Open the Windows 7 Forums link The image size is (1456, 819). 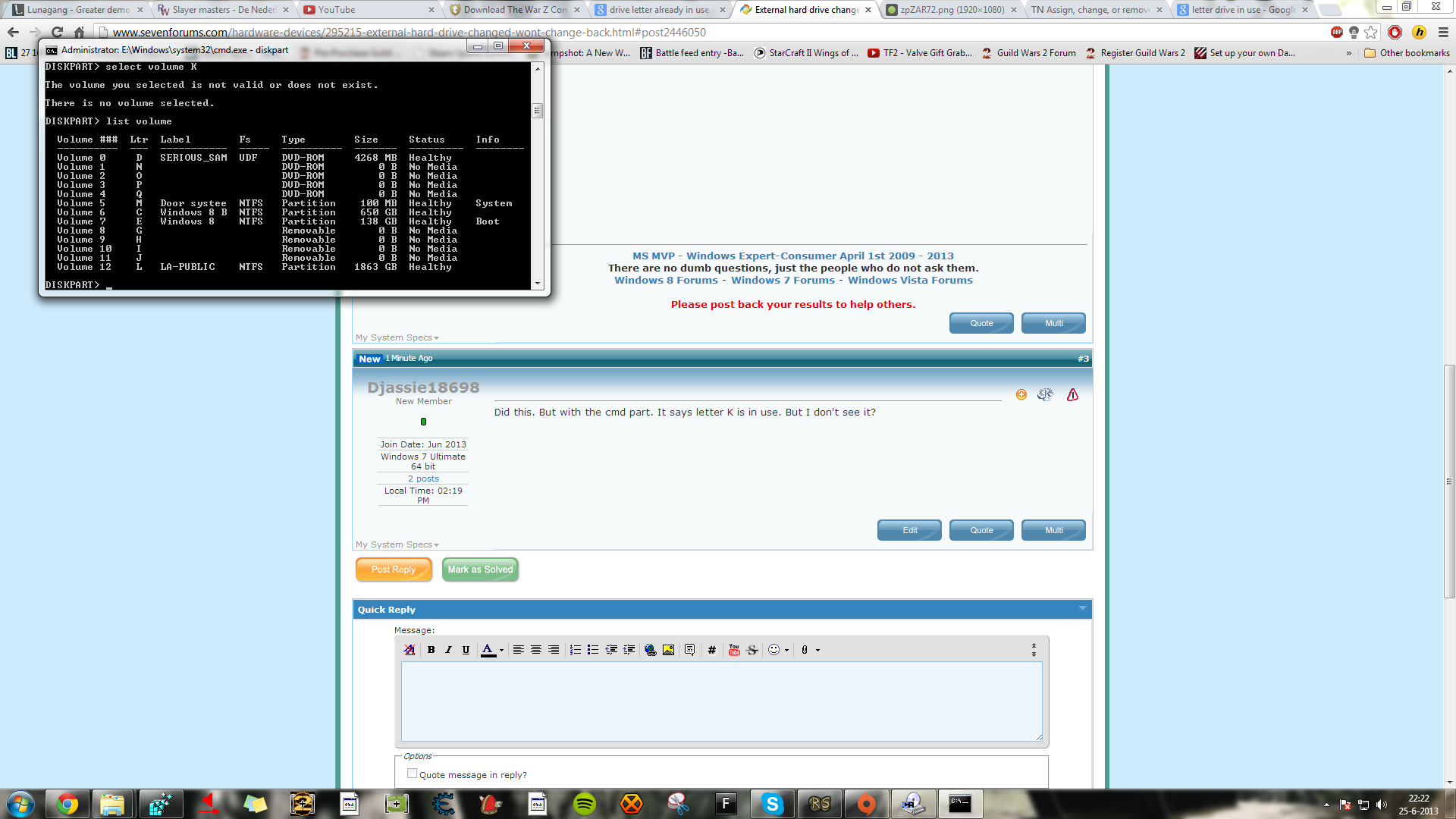783,280
